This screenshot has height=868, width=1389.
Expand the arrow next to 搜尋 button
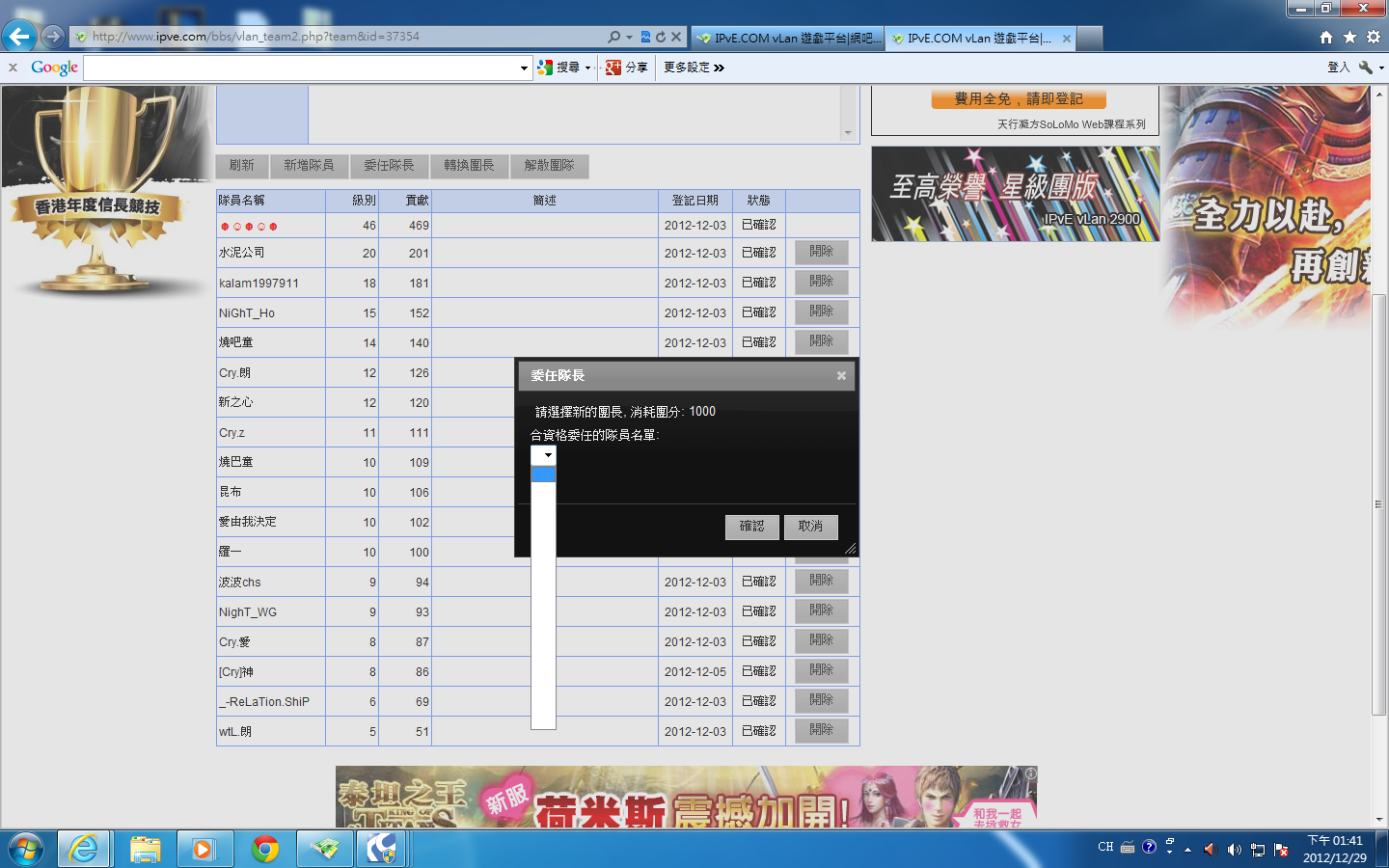[x=587, y=68]
